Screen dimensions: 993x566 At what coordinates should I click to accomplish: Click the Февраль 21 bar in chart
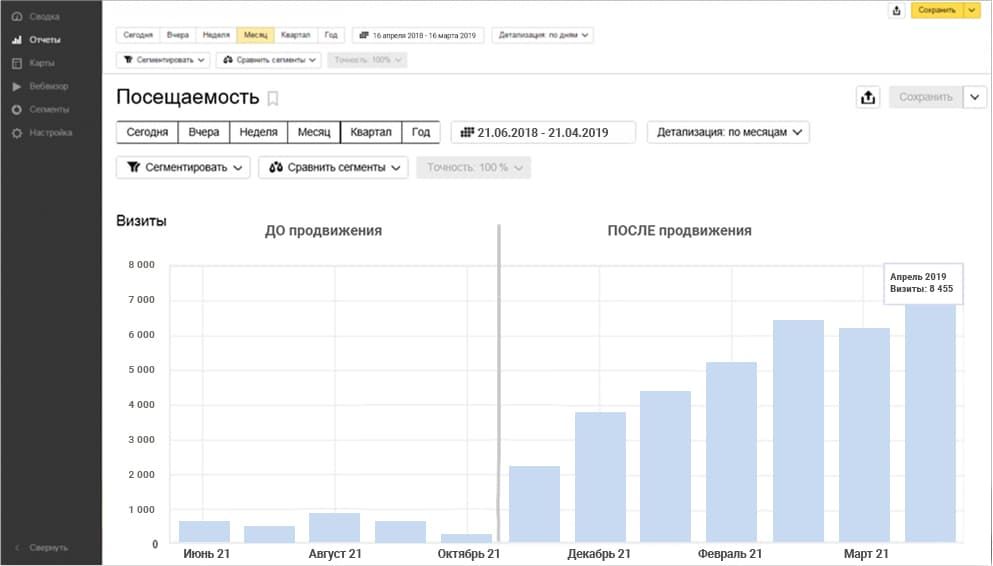[731, 452]
